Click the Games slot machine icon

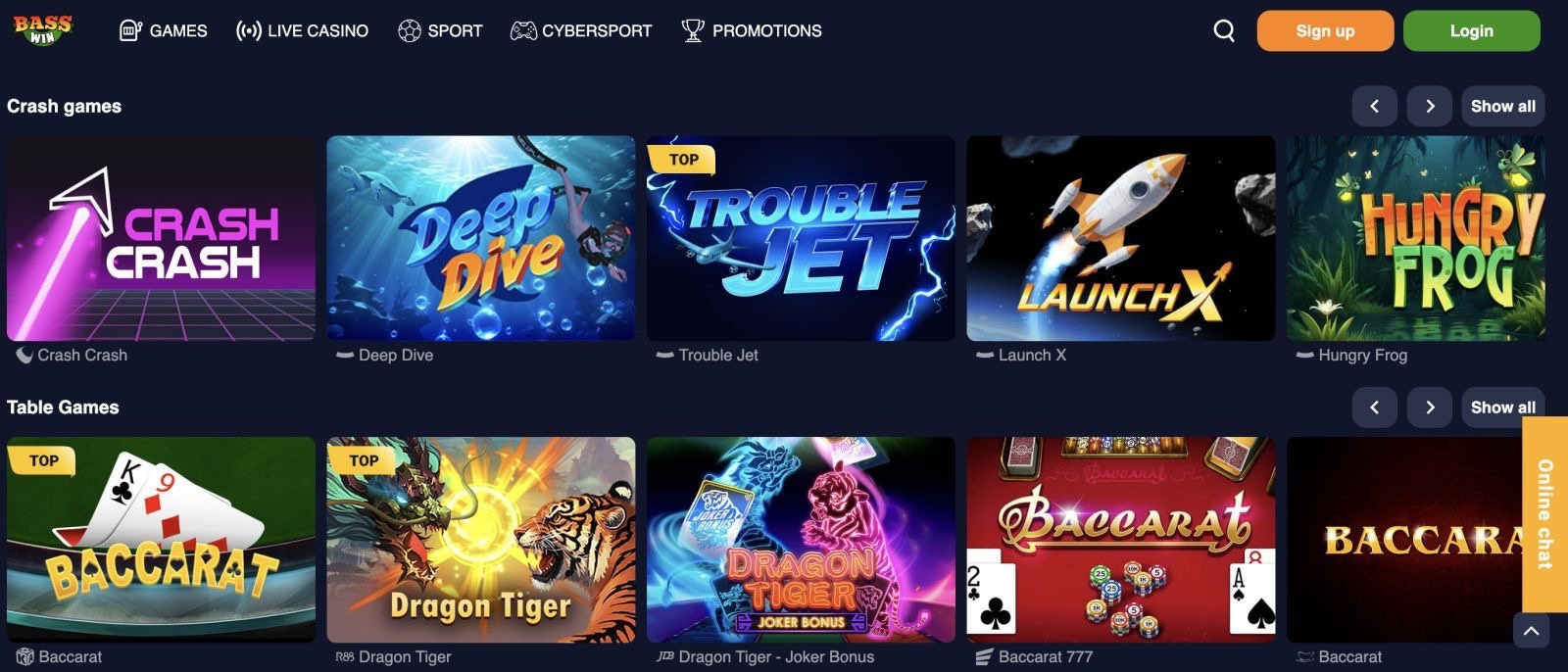point(130,30)
